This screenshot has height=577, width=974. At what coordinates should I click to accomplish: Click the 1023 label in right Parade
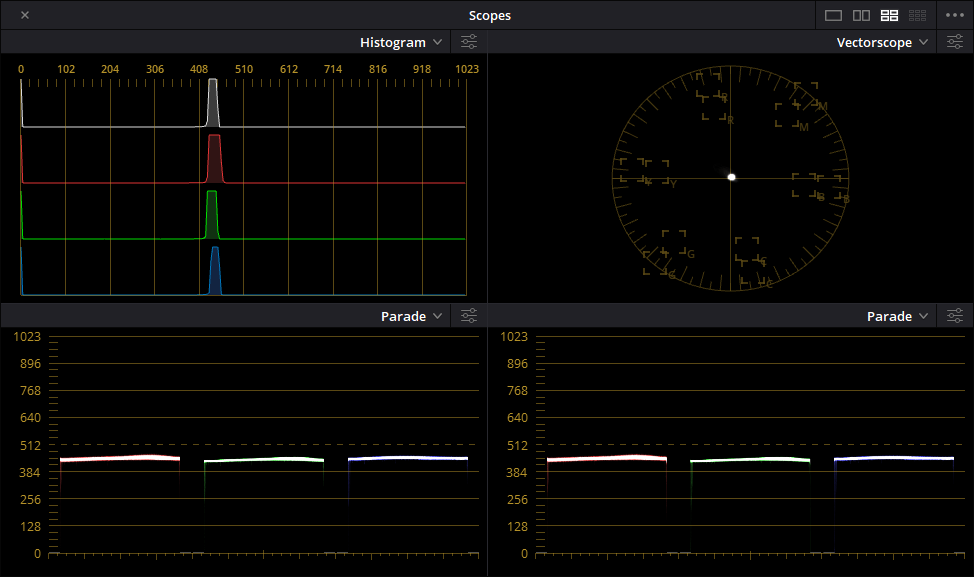click(x=514, y=337)
